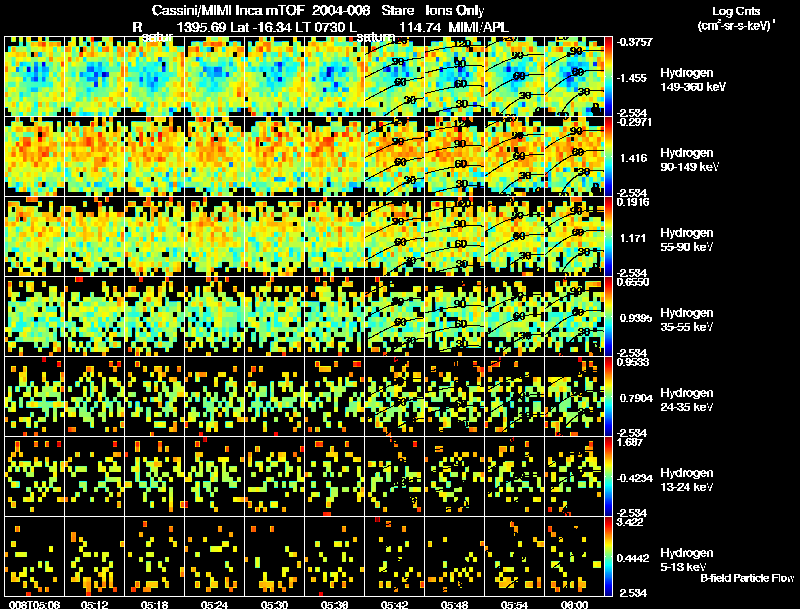This screenshot has height=609, width=800.
Task: Click the 0.1916 color scale value
Action: [633, 202]
